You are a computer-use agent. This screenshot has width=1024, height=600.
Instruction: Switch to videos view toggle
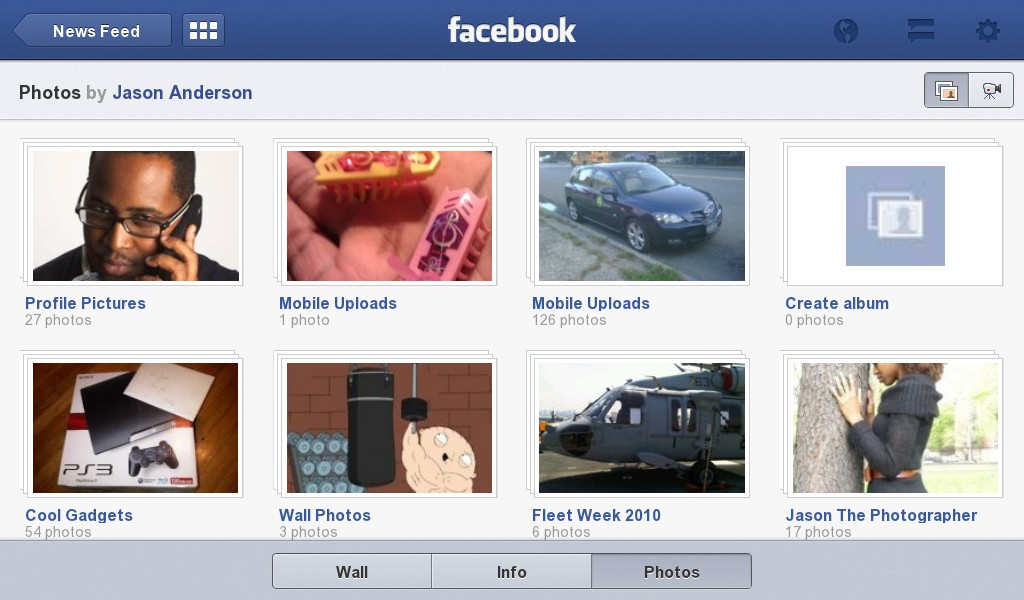point(991,90)
